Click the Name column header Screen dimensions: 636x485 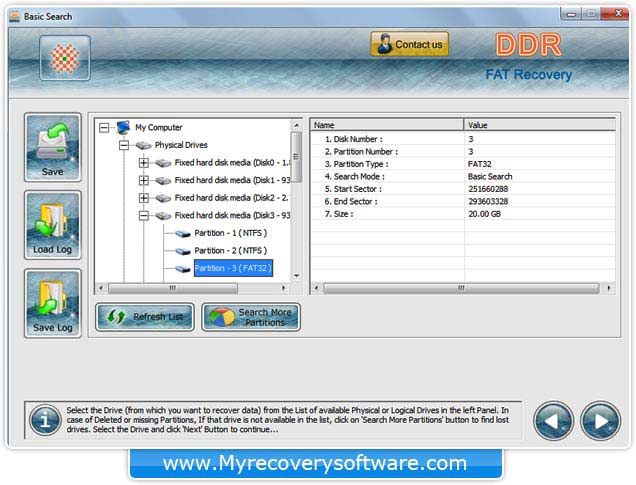(x=387, y=125)
